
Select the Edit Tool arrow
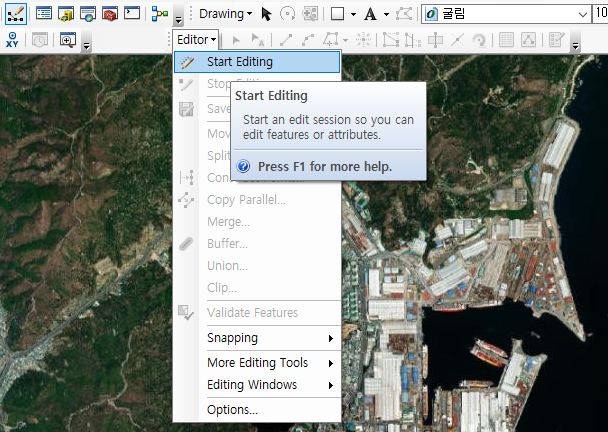[x=235, y=40]
